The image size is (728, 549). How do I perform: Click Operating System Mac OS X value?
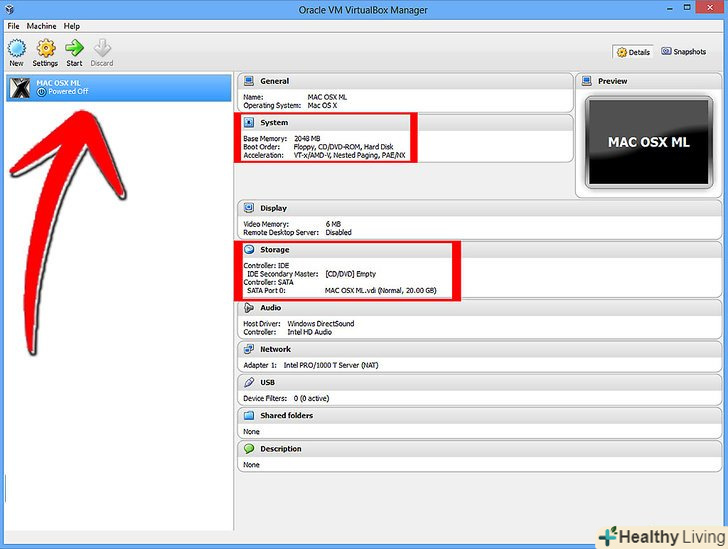click(322, 105)
